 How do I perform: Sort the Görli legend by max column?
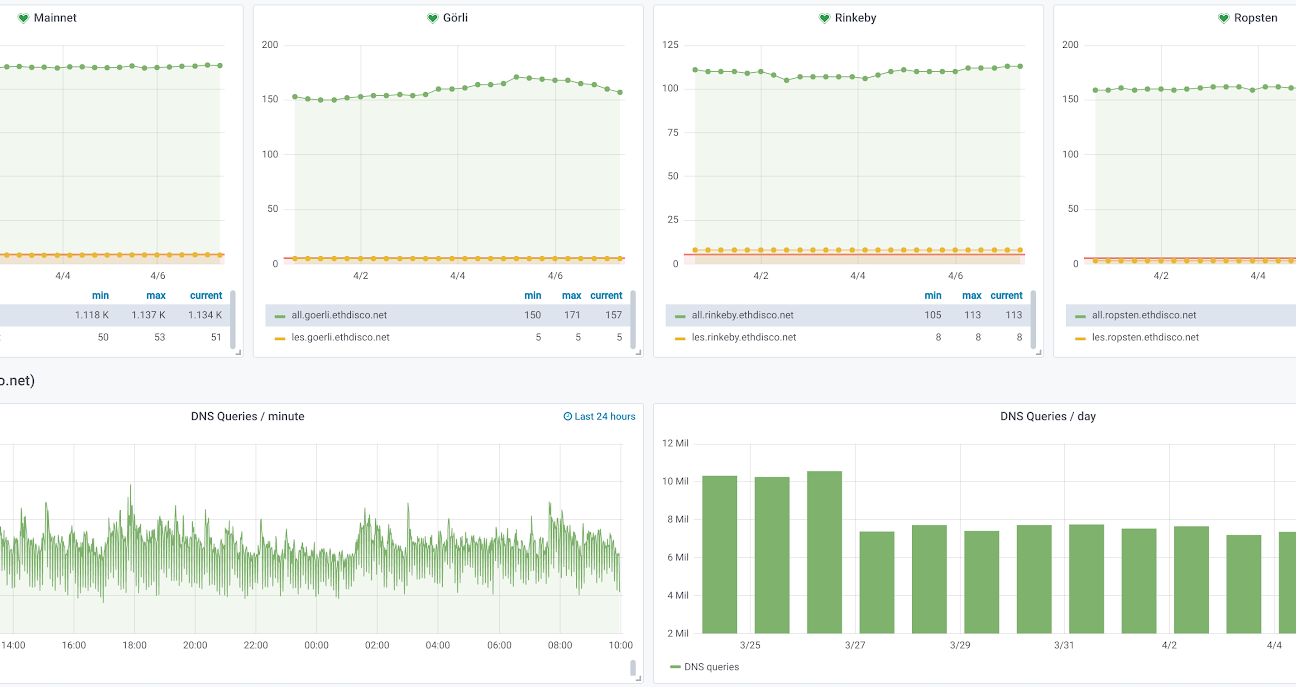point(571,296)
